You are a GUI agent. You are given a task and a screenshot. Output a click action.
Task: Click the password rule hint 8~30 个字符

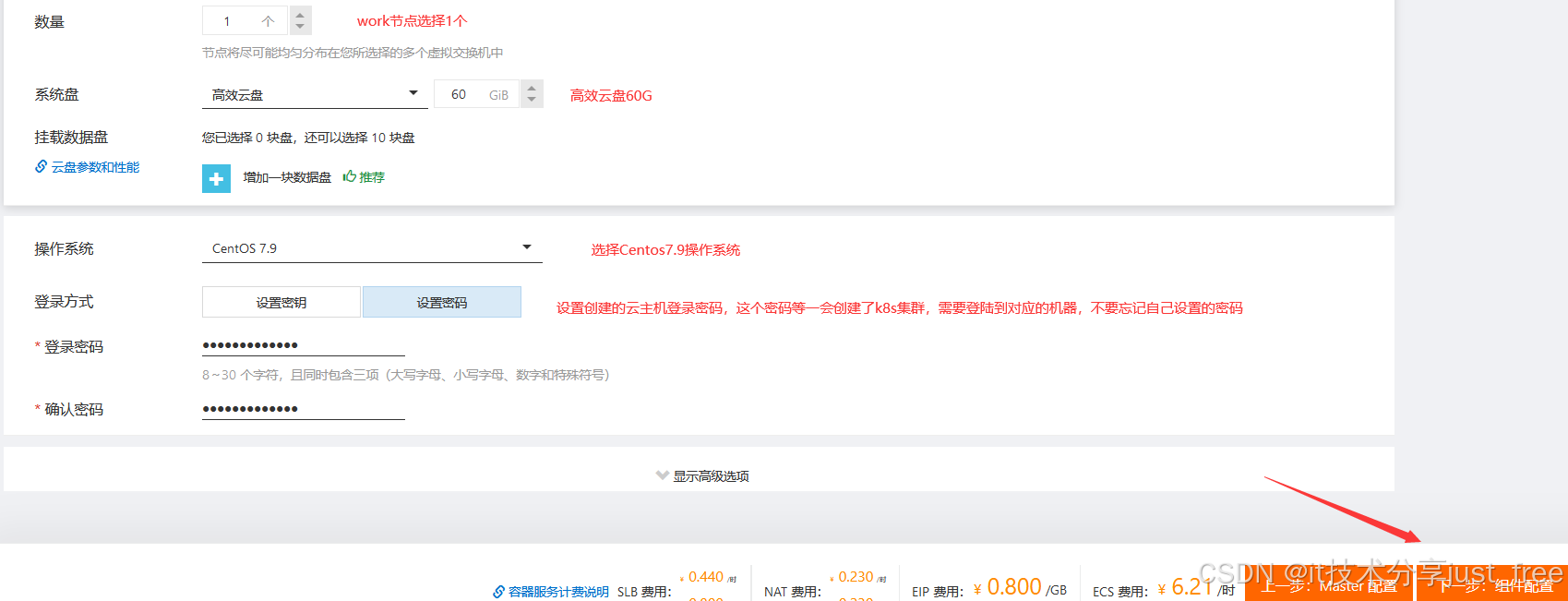tap(405, 375)
